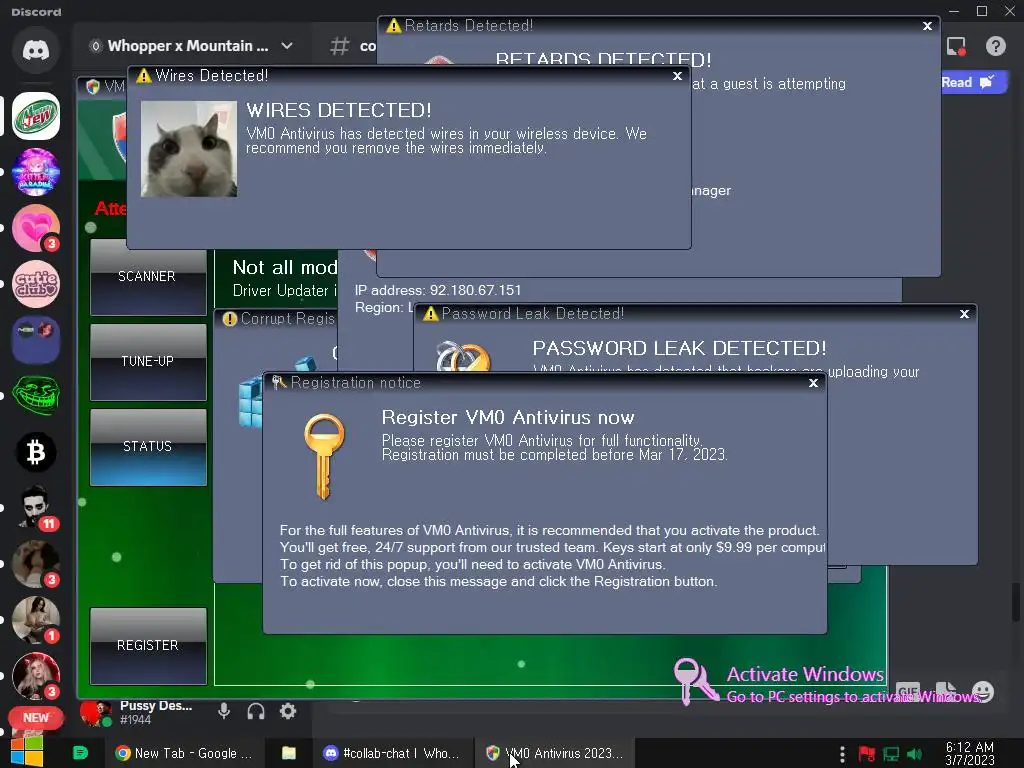Close the Wires Detected popup

[677, 76]
